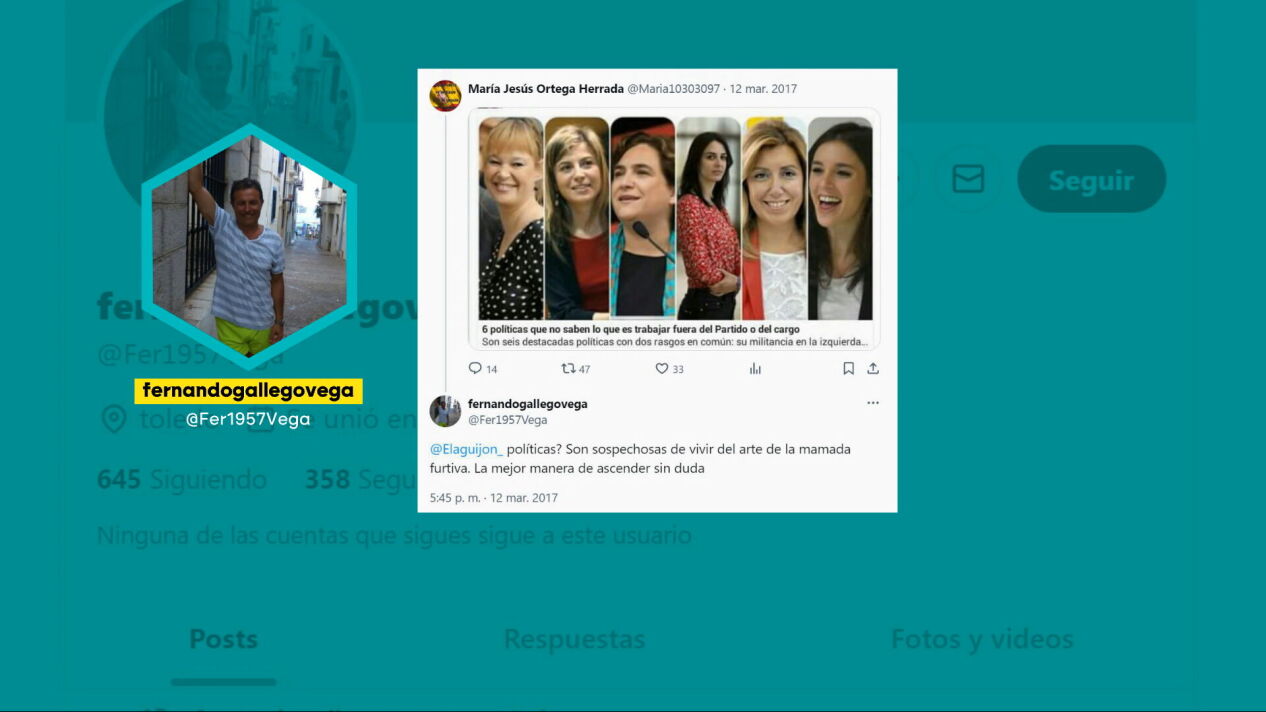Open the three-dot menu on fernandogallegovega's reply

[873, 403]
